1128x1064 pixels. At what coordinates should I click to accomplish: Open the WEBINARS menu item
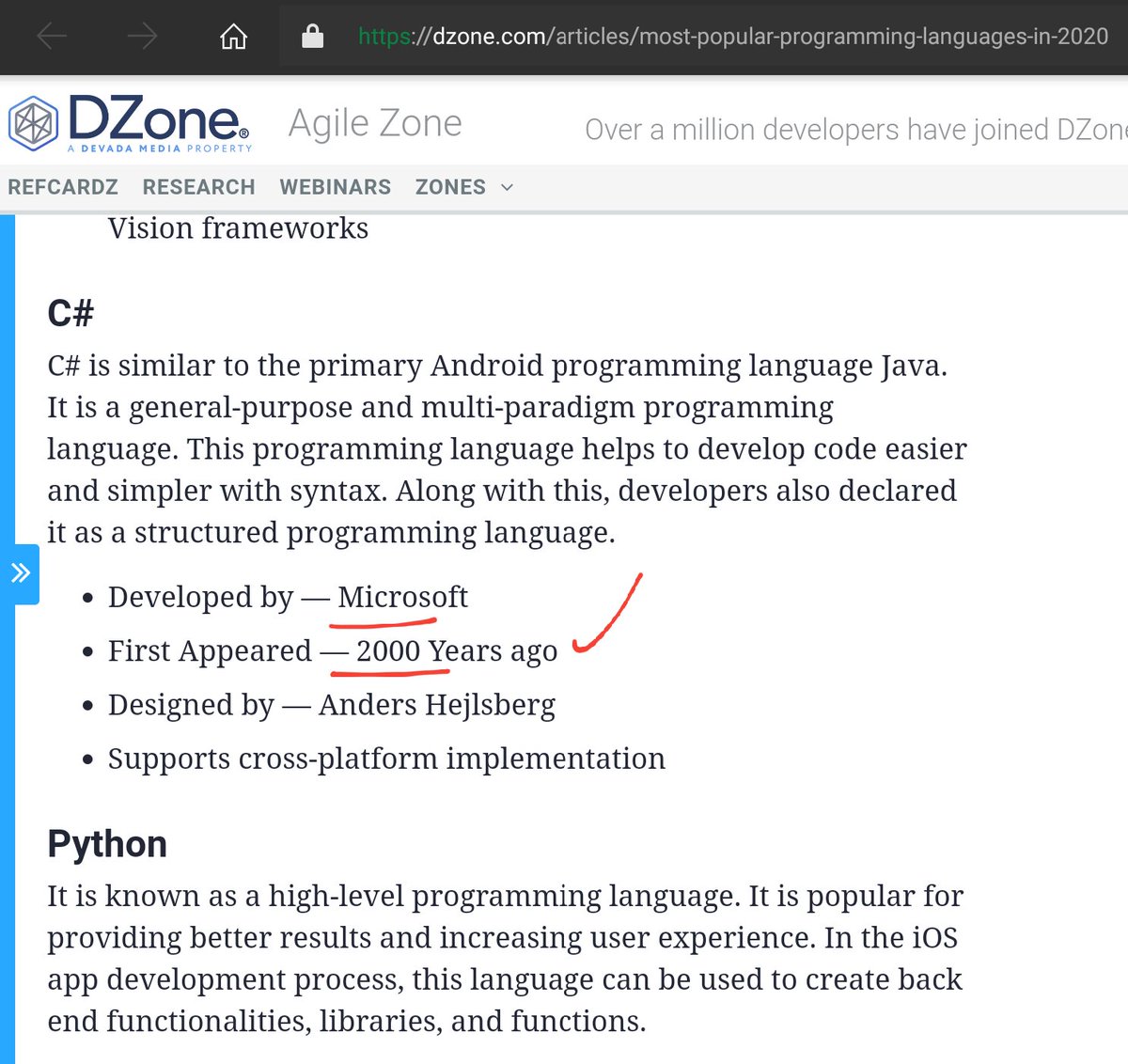(336, 187)
